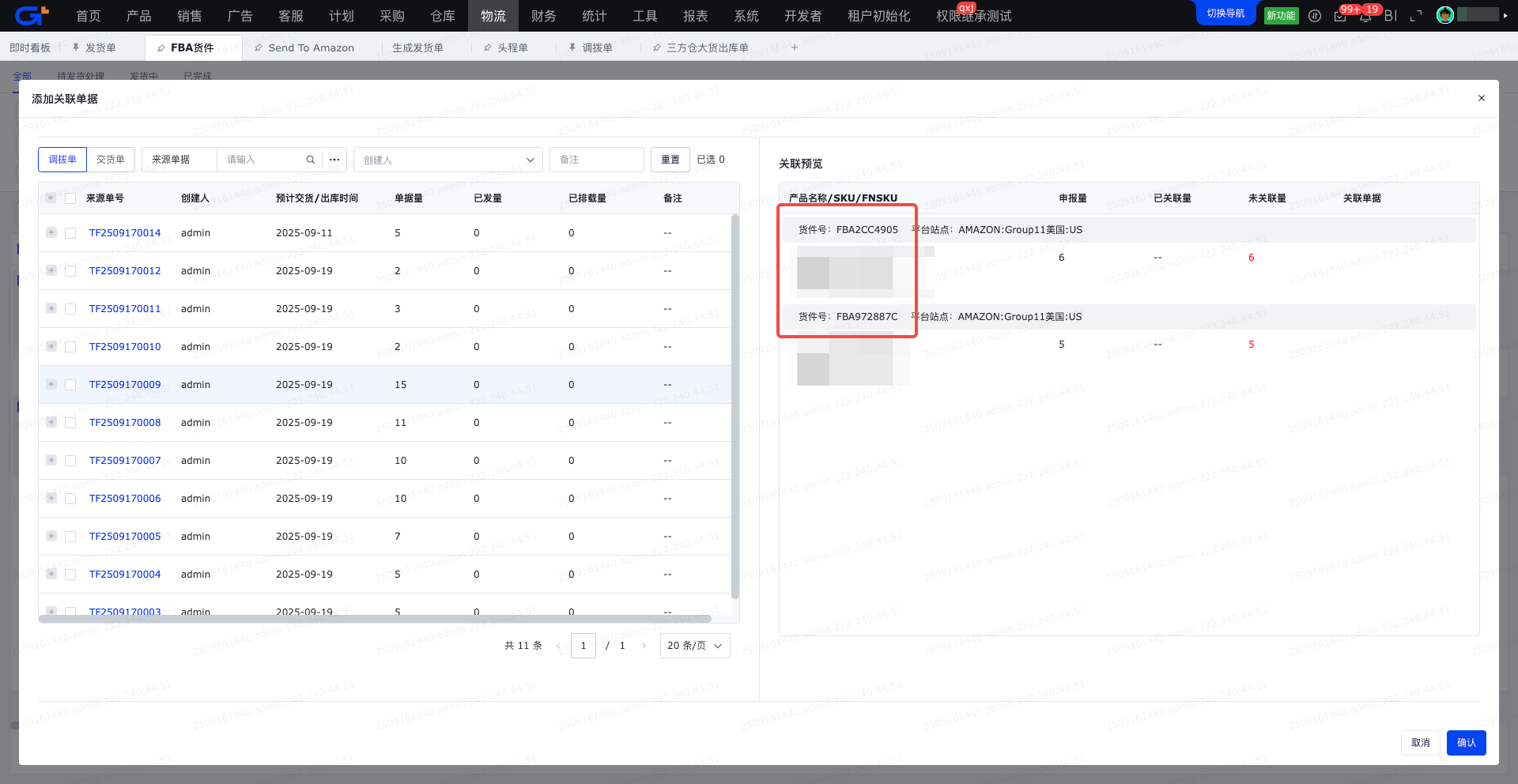
Task: Check the box for TF2509170009
Action: (x=70, y=385)
